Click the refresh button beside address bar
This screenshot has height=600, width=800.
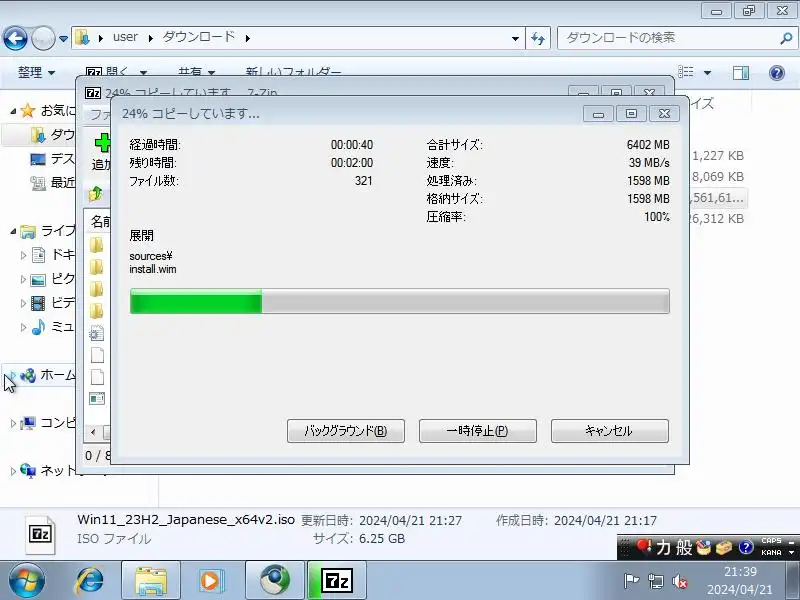tap(538, 38)
